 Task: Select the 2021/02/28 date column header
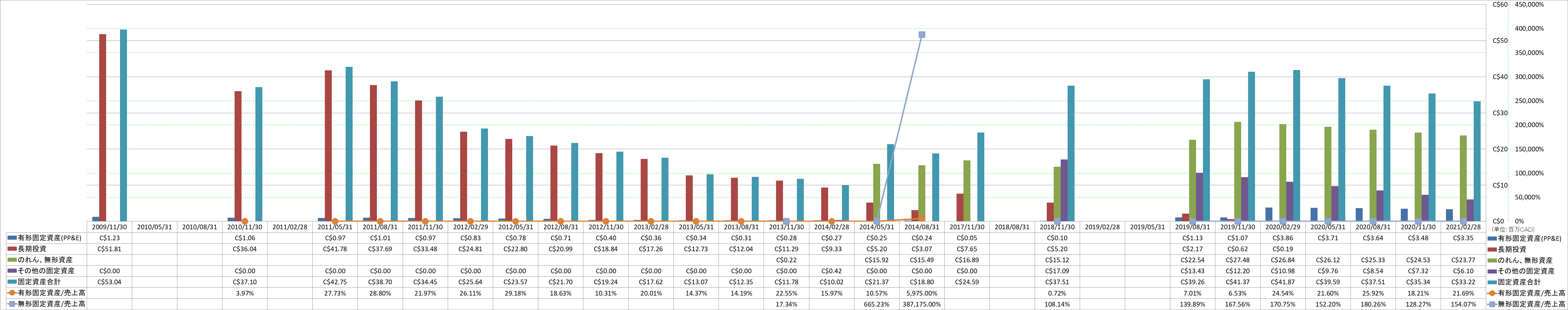coord(1463,227)
